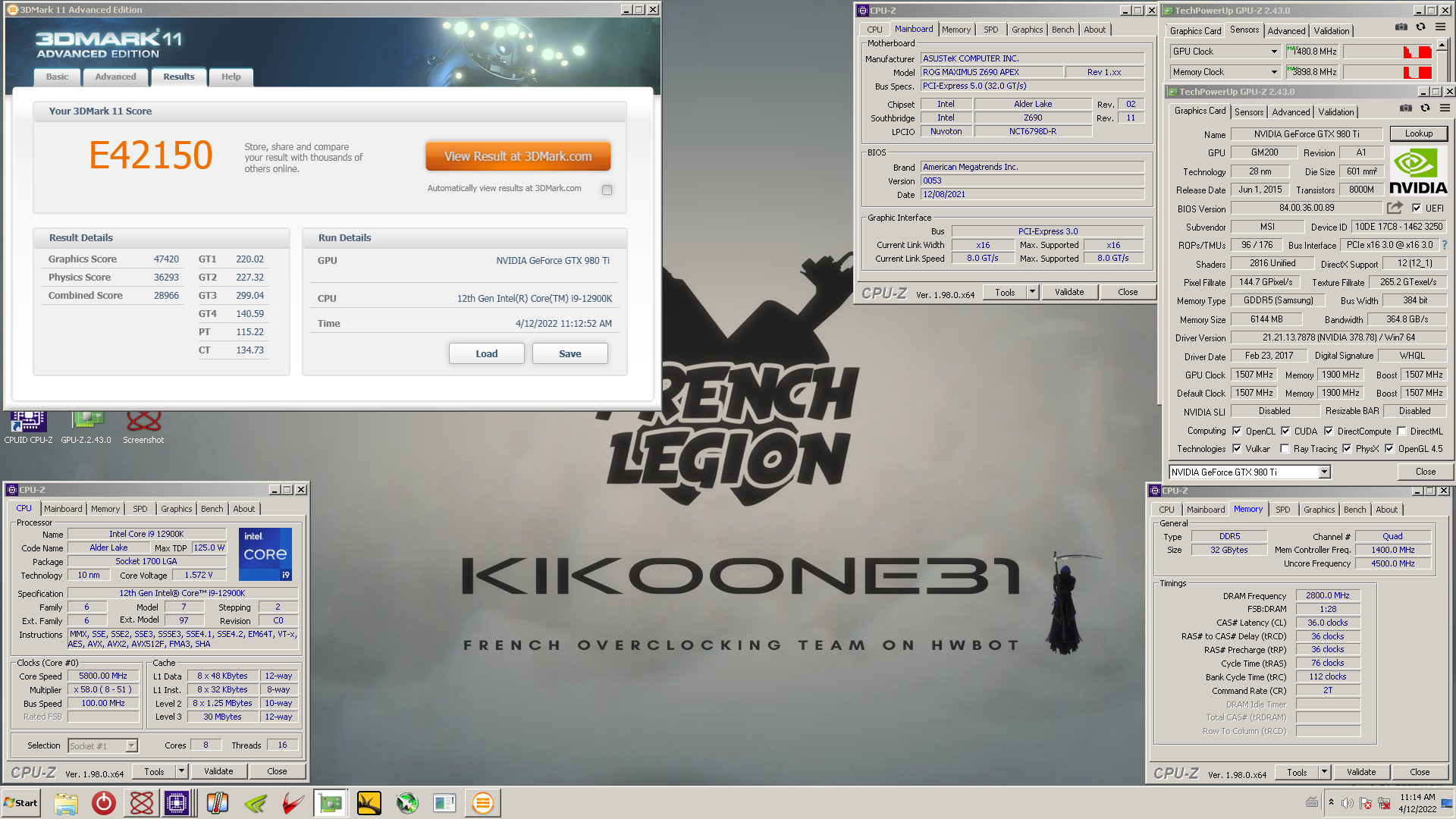
Task: Click View Result at 3DMark.com button
Action: coord(518,156)
